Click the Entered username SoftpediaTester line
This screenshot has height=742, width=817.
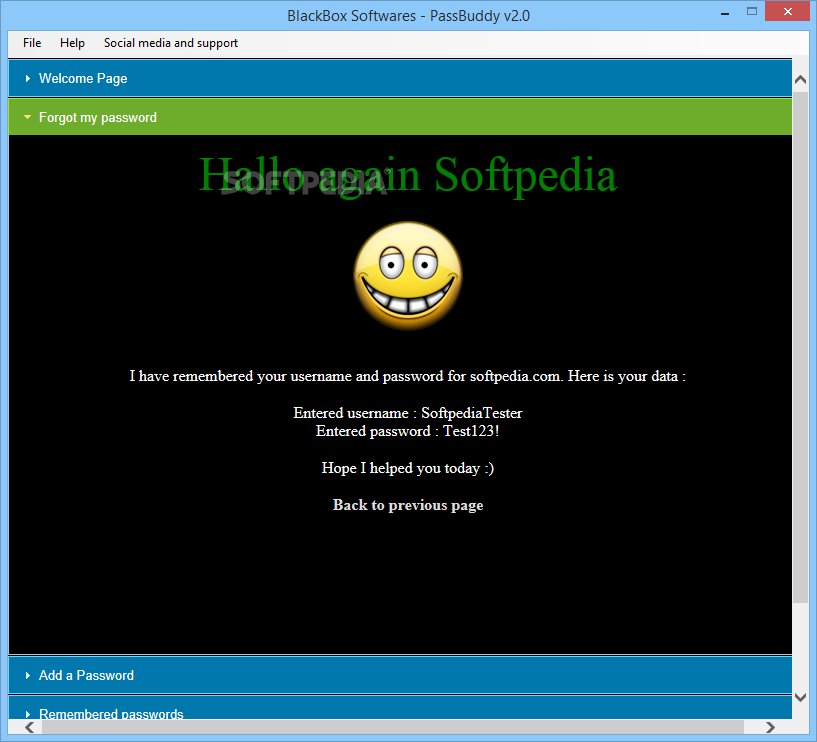coord(408,413)
